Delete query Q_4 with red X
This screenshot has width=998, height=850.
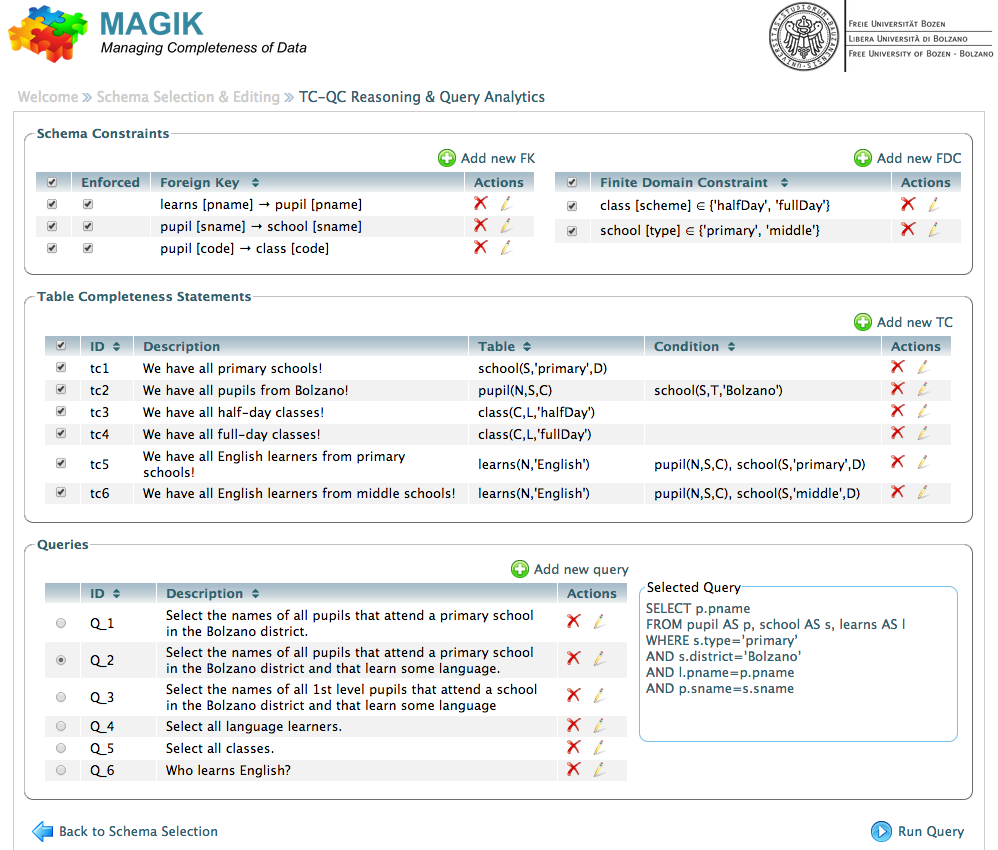click(573, 726)
